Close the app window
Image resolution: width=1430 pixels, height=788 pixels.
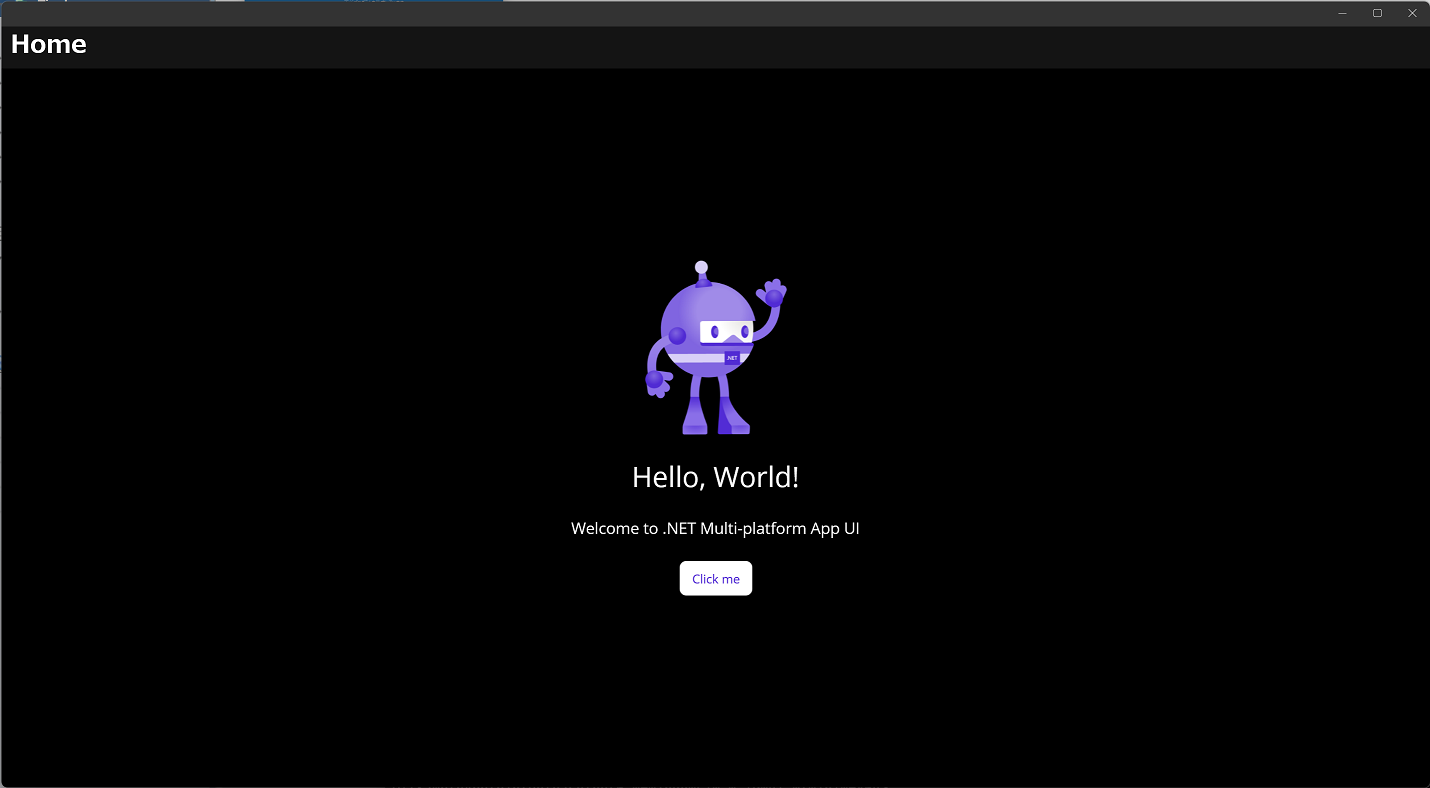pos(1412,13)
